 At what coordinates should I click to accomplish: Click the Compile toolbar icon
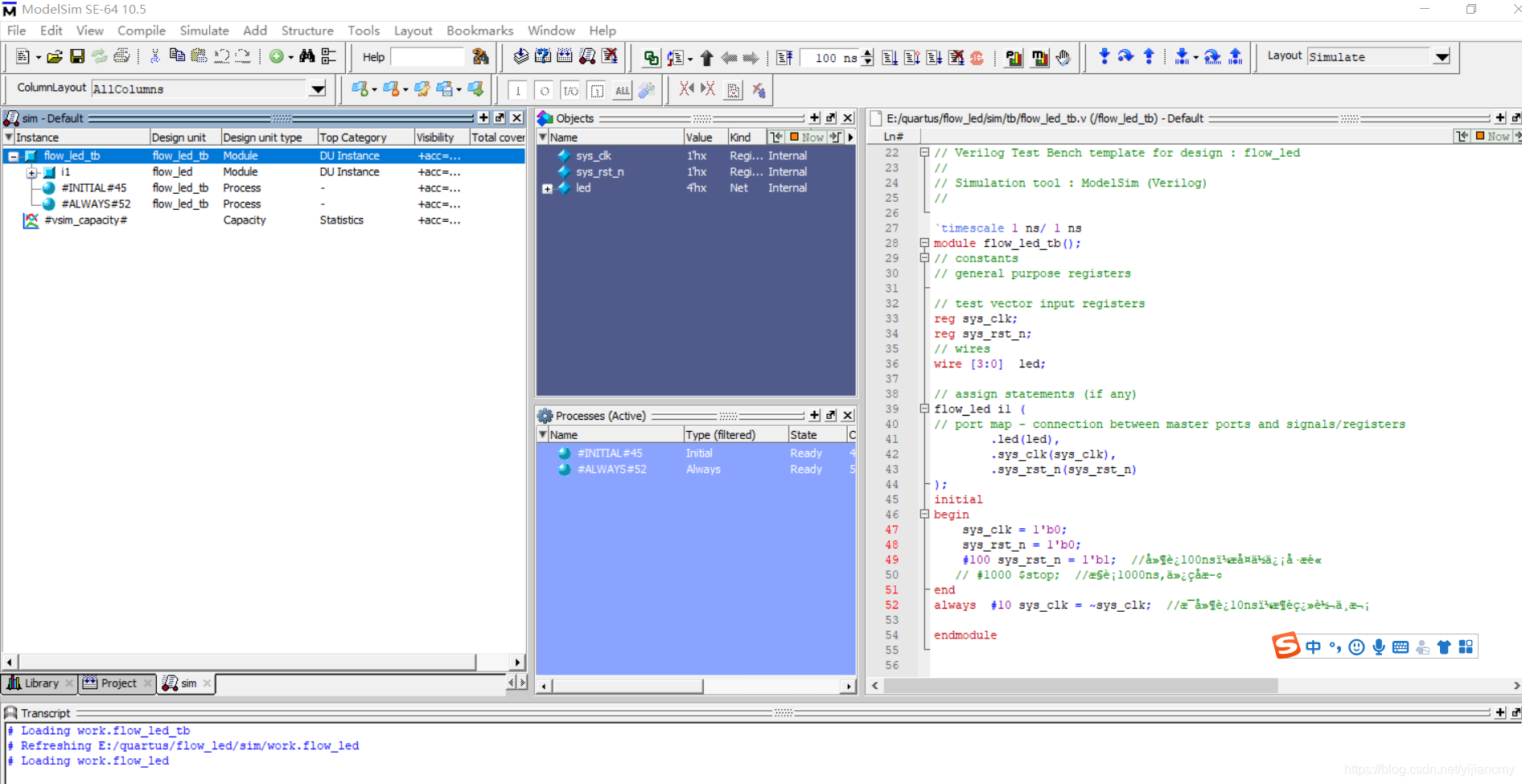521,56
